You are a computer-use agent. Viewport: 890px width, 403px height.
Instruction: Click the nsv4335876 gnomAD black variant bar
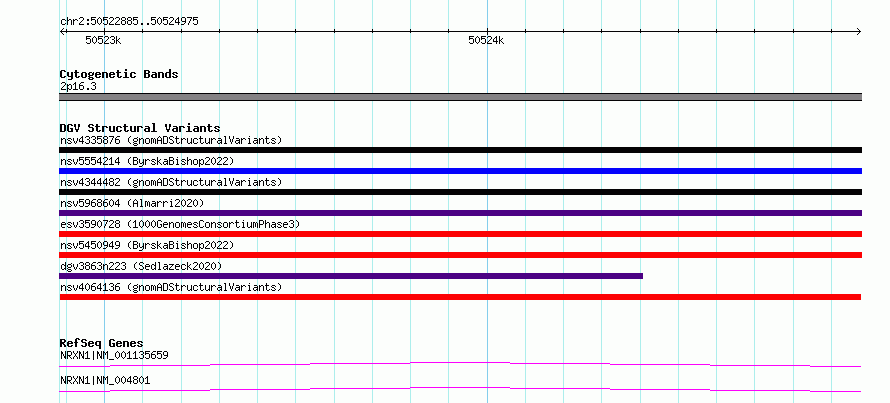460,150
